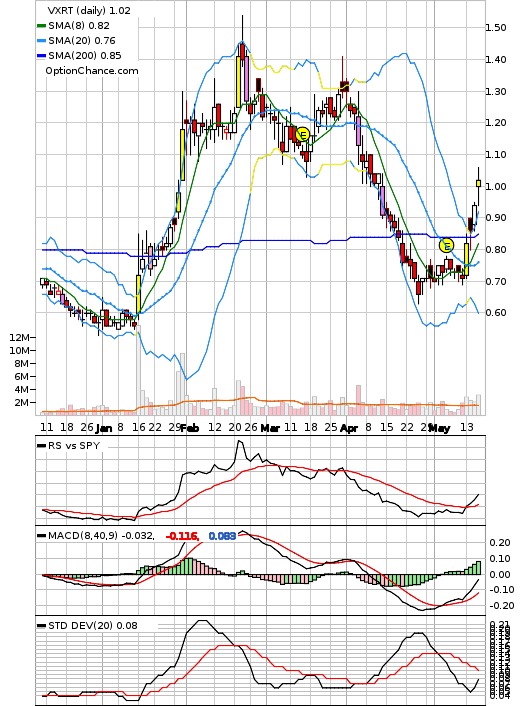Click the tall yellow candle in late February

pyautogui.click(x=239, y=81)
